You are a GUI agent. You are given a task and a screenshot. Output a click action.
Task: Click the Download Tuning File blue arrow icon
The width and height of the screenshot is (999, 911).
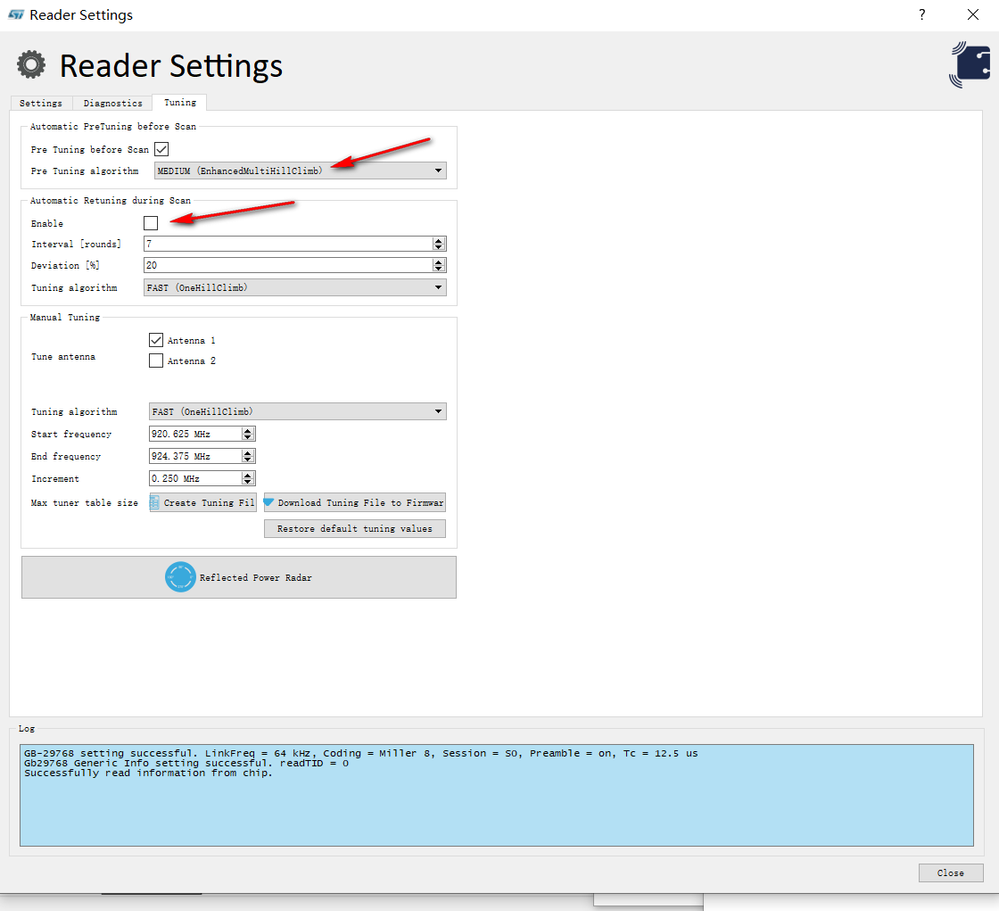(x=269, y=502)
